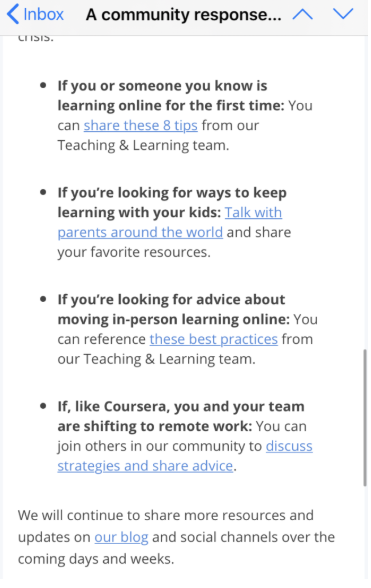Open the 'Talk with' link text
The image size is (371, 588).
pyautogui.click(x=253, y=212)
